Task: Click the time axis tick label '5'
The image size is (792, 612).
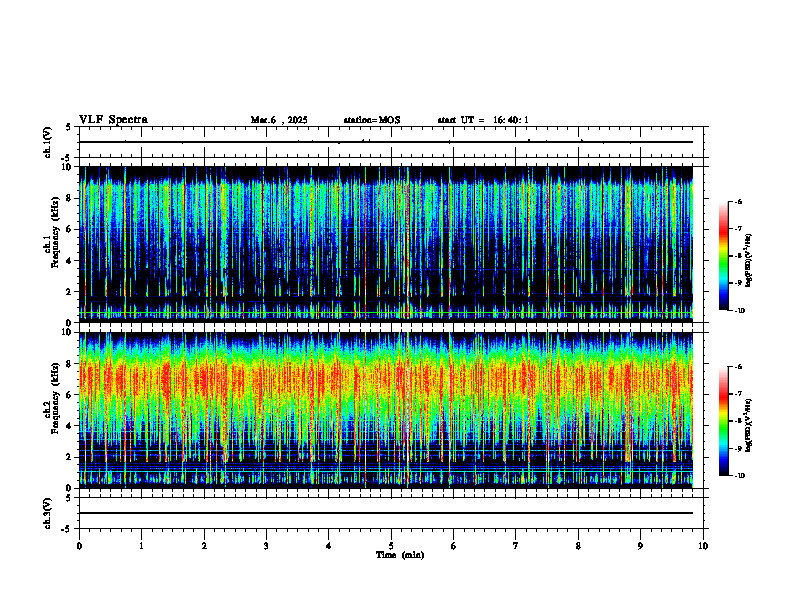Action: click(x=391, y=546)
